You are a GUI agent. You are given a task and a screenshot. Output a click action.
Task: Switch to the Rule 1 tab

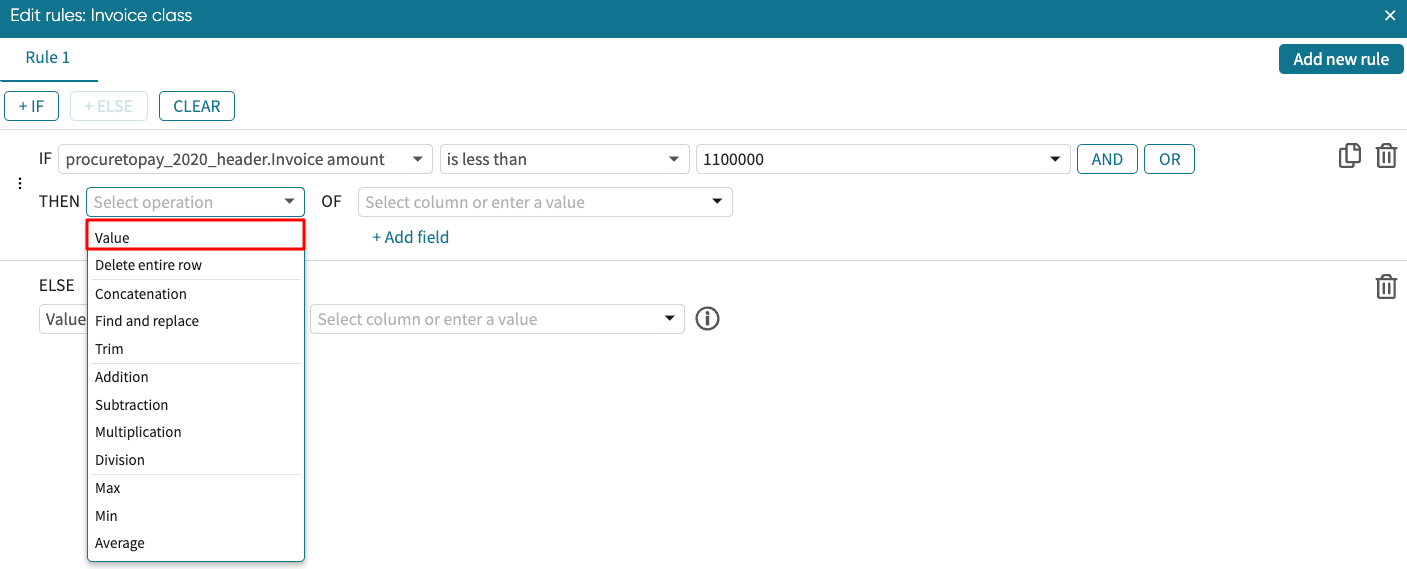(x=48, y=58)
